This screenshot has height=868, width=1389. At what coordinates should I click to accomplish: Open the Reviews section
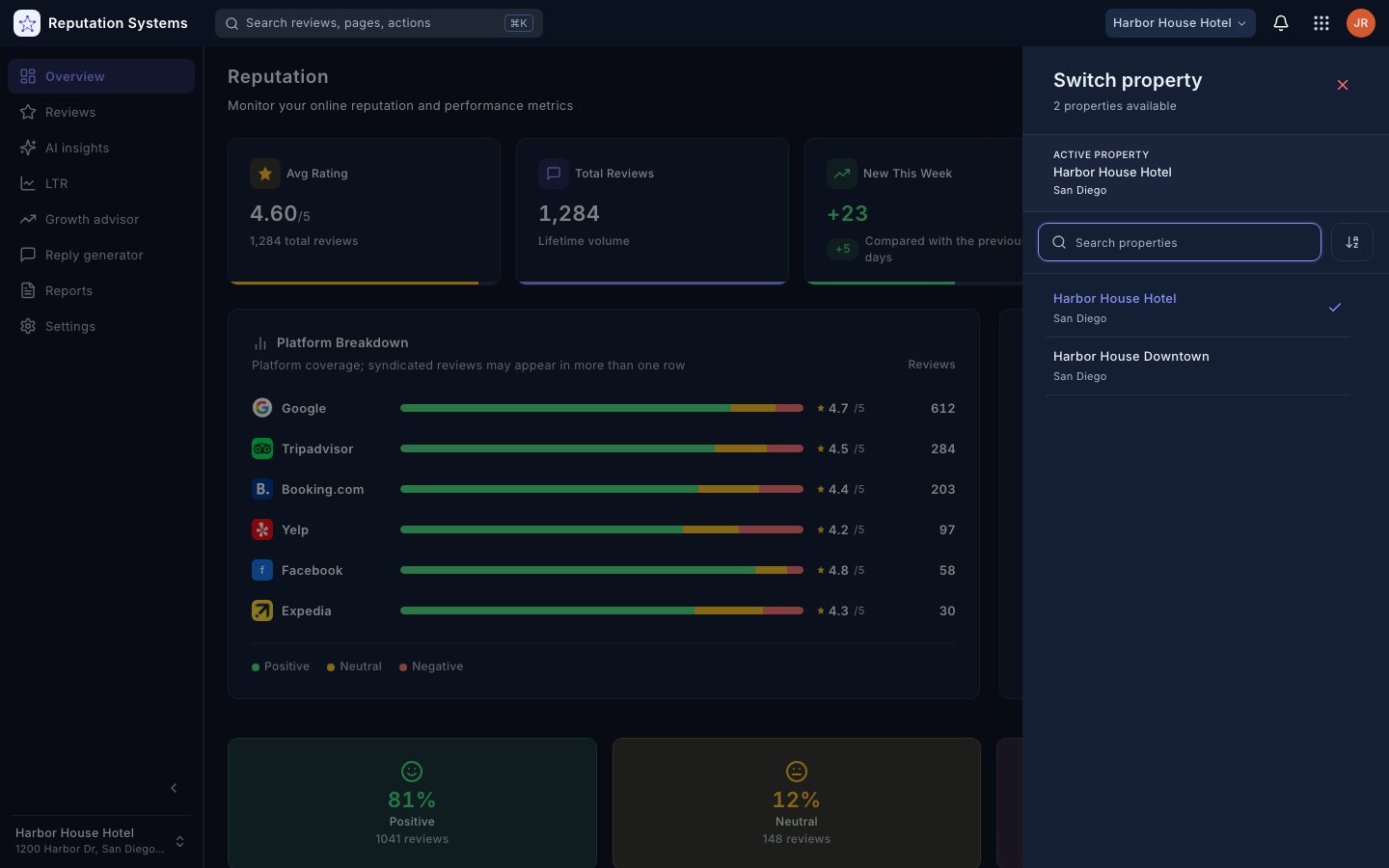[101, 112]
